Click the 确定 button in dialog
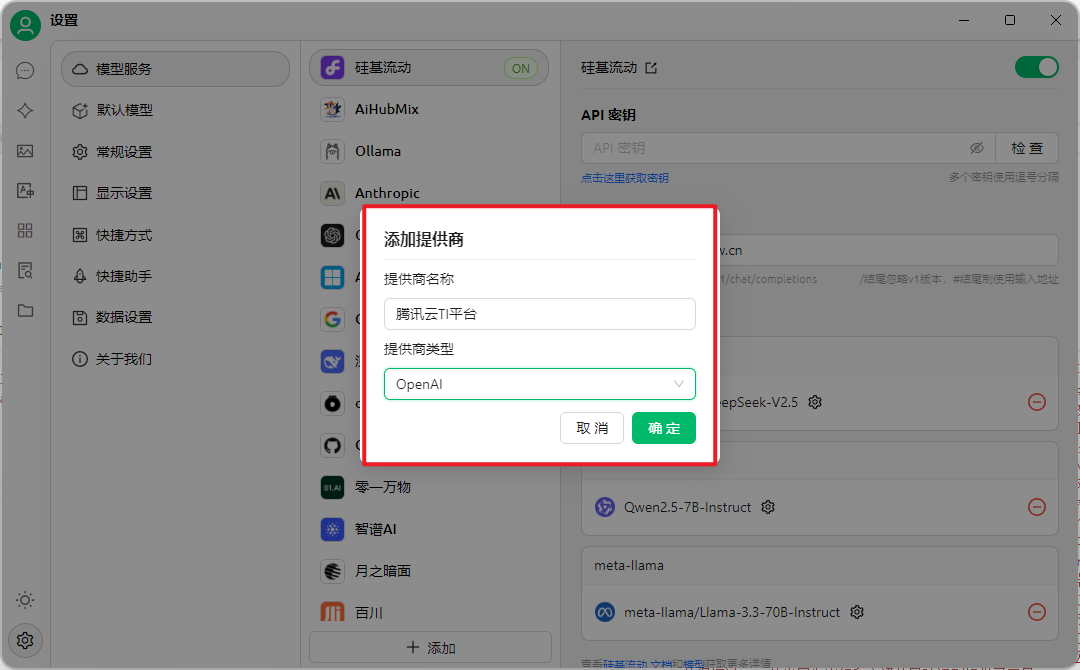The height and width of the screenshot is (670, 1080). click(x=664, y=428)
